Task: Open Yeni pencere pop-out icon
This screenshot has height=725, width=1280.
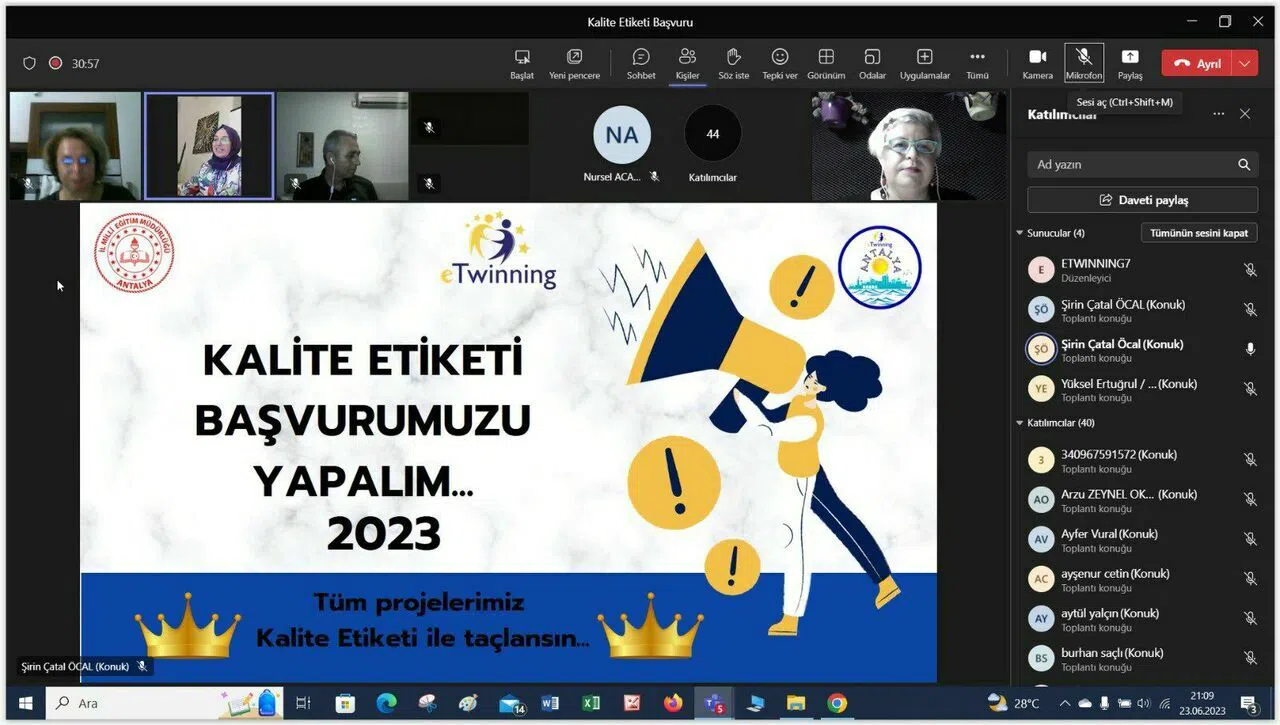Action: (x=574, y=57)
